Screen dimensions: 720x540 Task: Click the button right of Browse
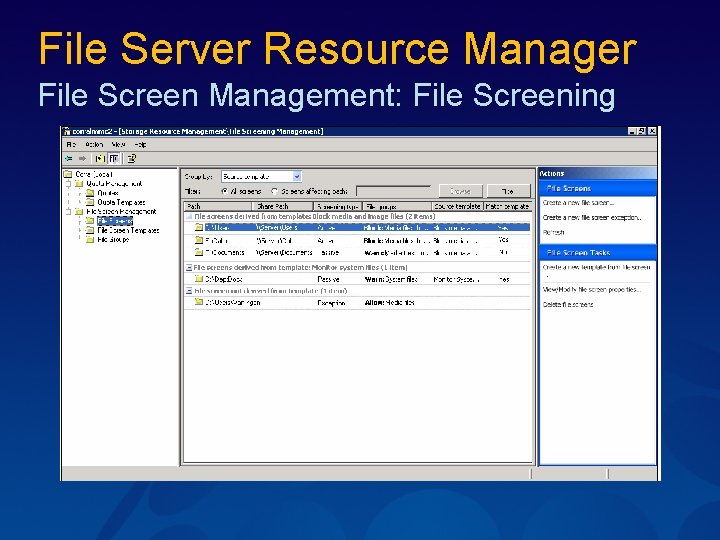tap(508, 191)
